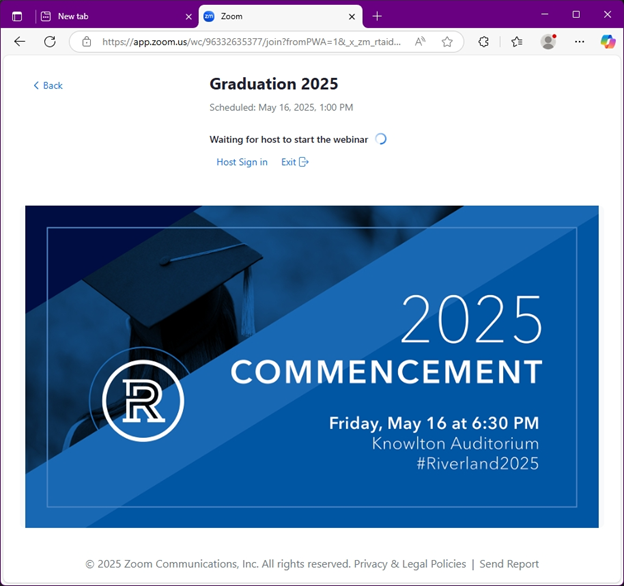
Task: Open Privacy & Legal Policies link
Action: click(x=410, y=564)
